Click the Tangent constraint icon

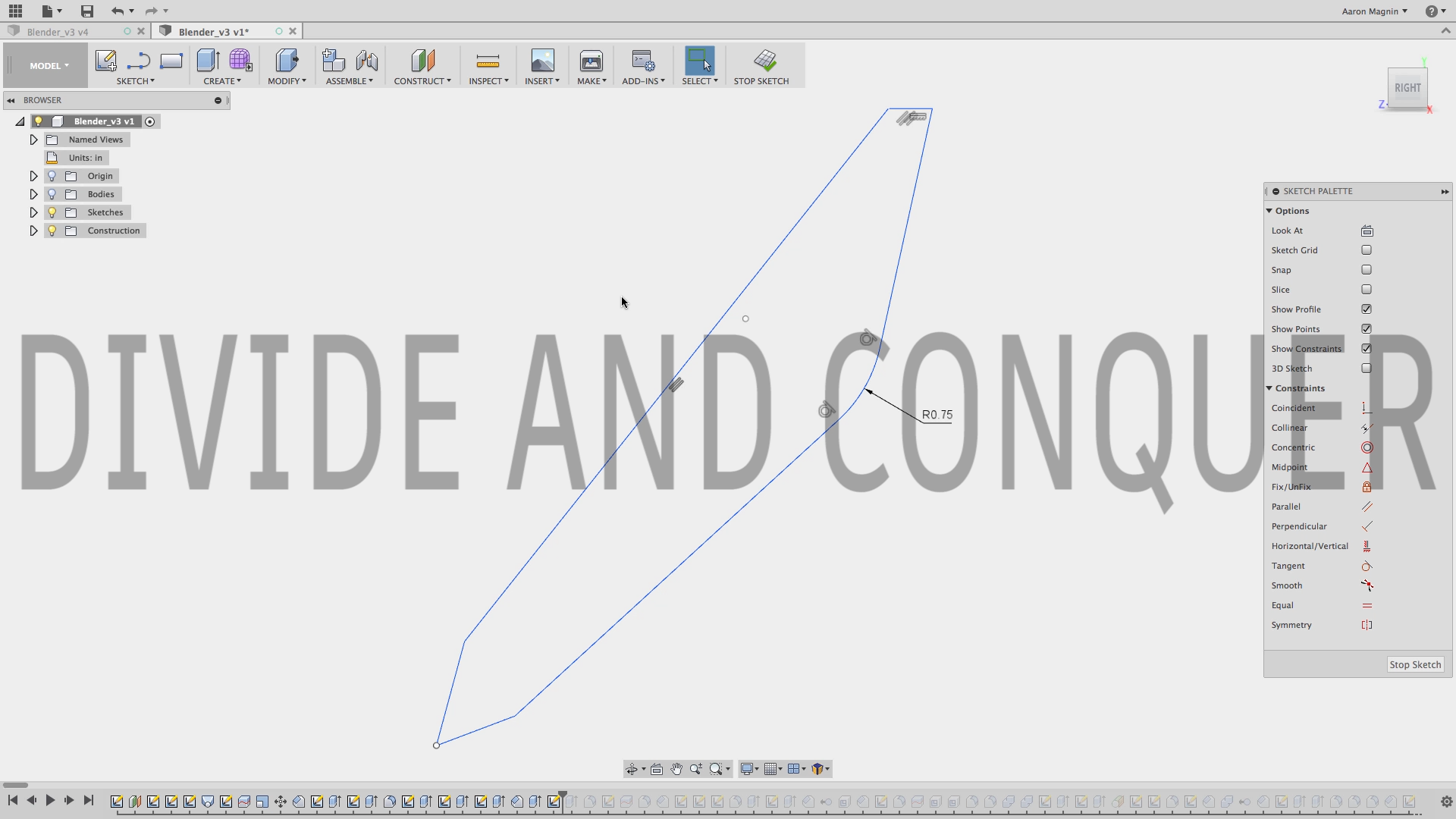tap(1367, 566)
